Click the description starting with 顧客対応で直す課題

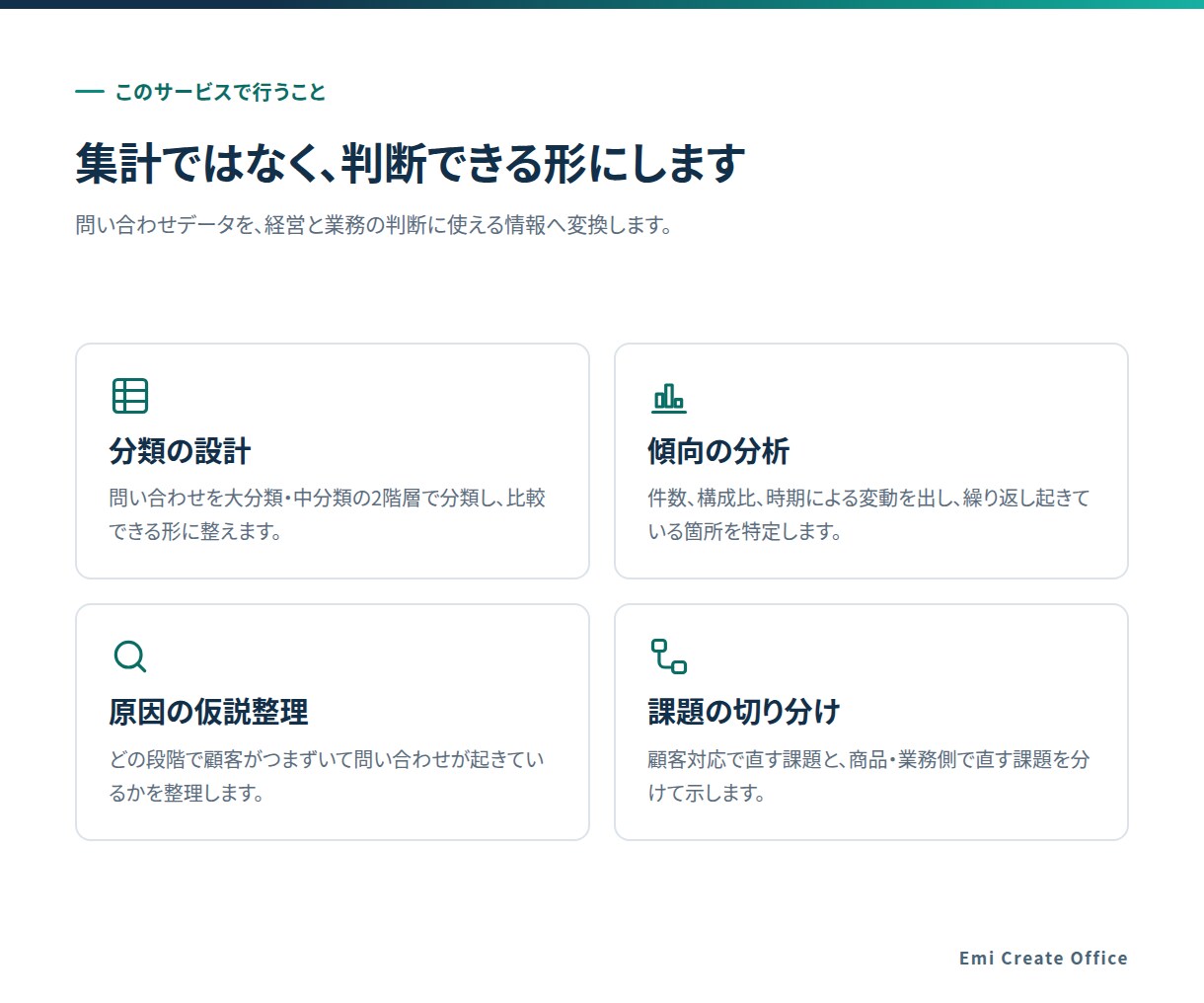pyautogui.click(x=869, y=776)
